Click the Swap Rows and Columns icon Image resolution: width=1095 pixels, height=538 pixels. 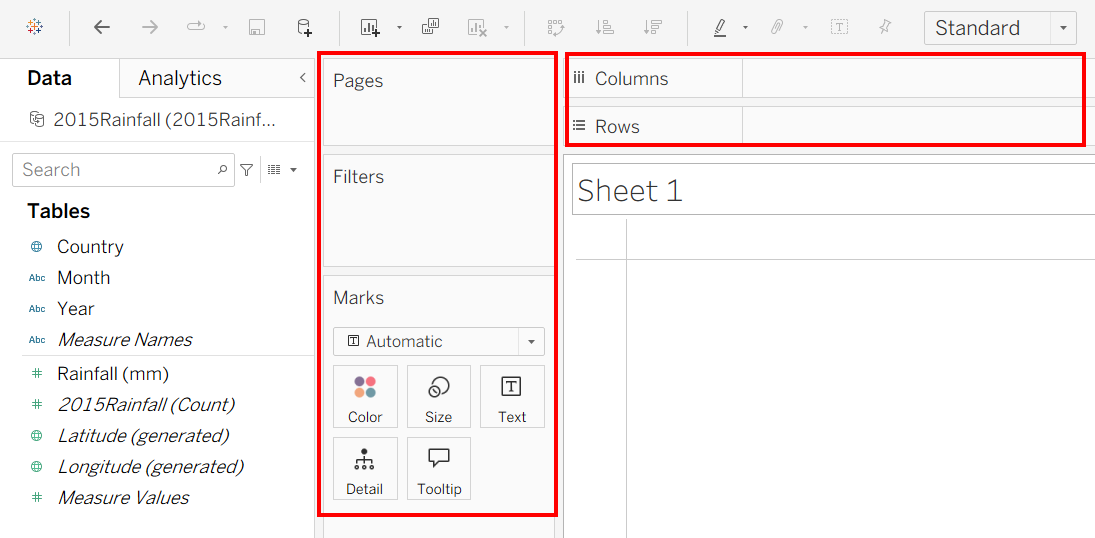556,28
